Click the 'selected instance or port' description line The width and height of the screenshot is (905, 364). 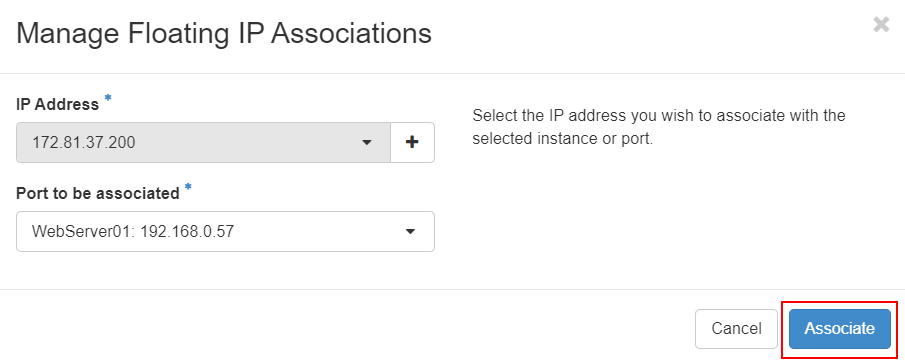pos(562,139)
